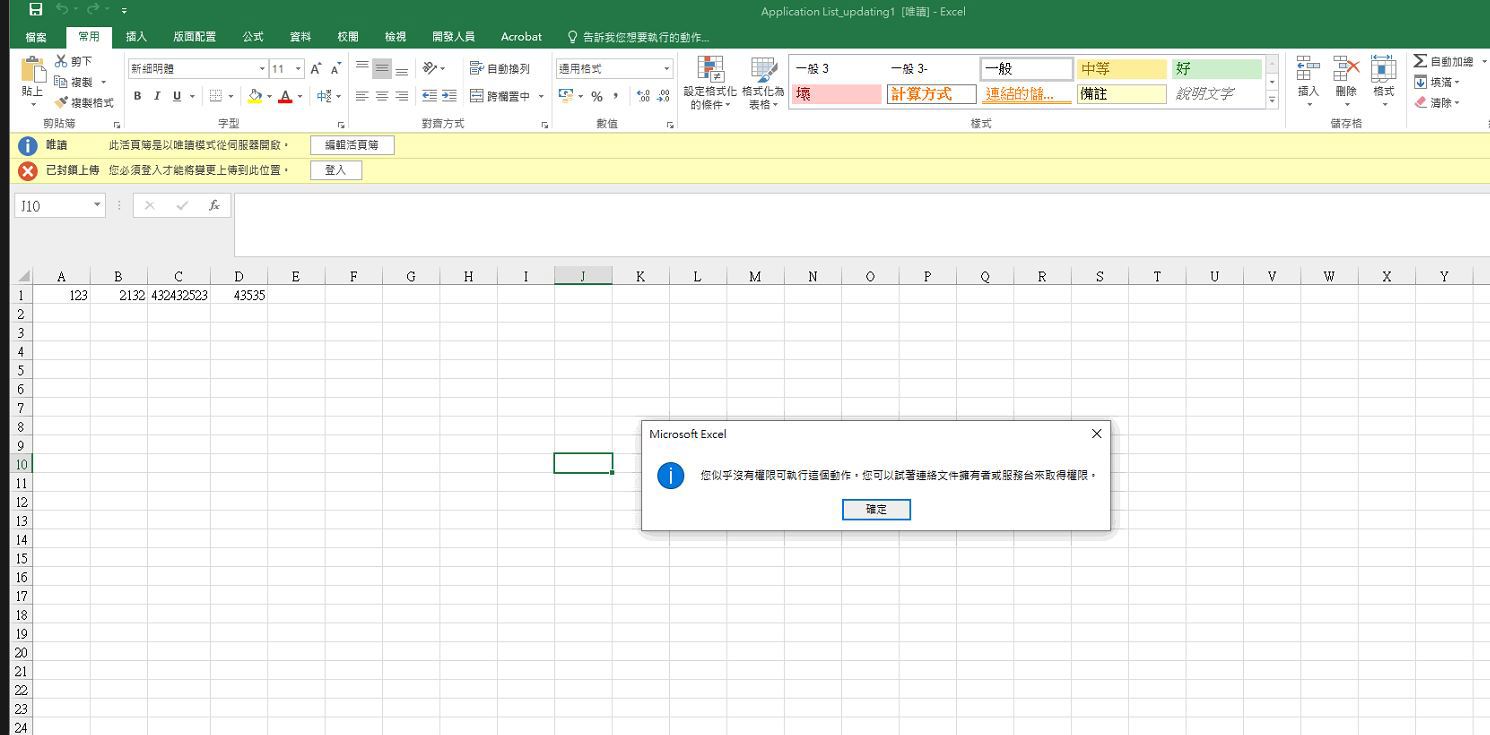Open the number format dropdown (通用格式)
Viewport: 1490px width, 735px height.
pos(667,69)
